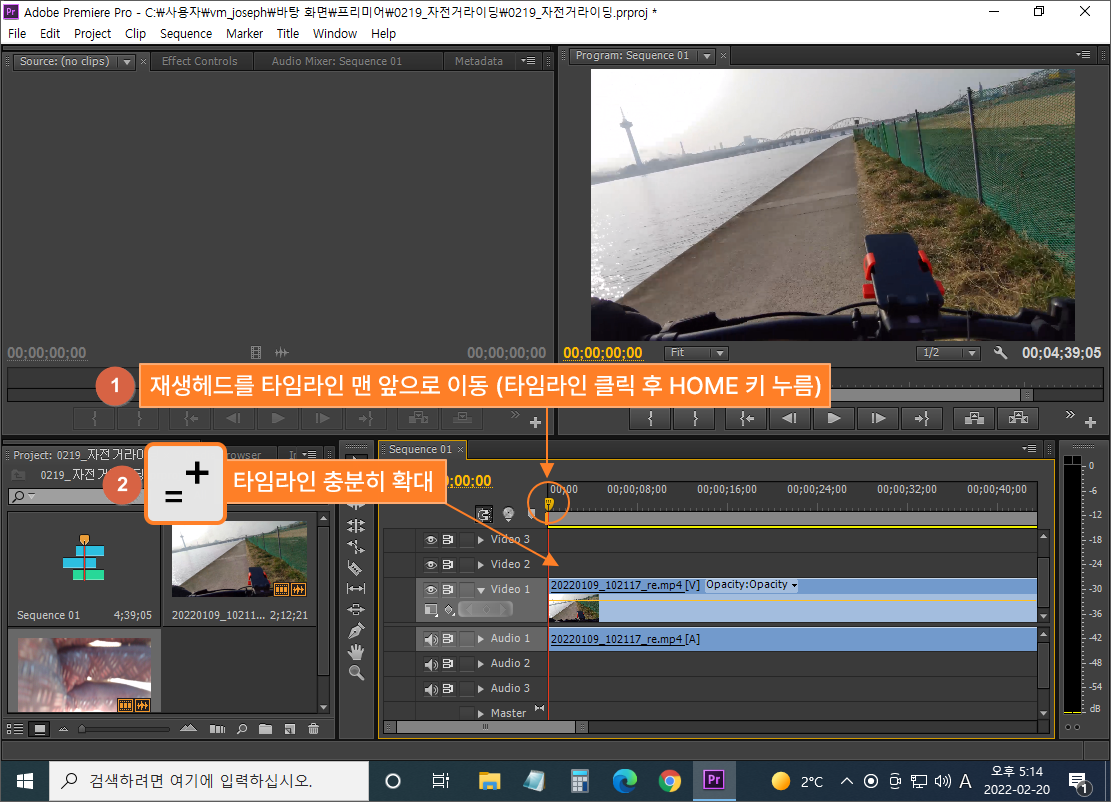Delete selected item via trash icon
1111x802 pixels.
(x=314, y=728)
